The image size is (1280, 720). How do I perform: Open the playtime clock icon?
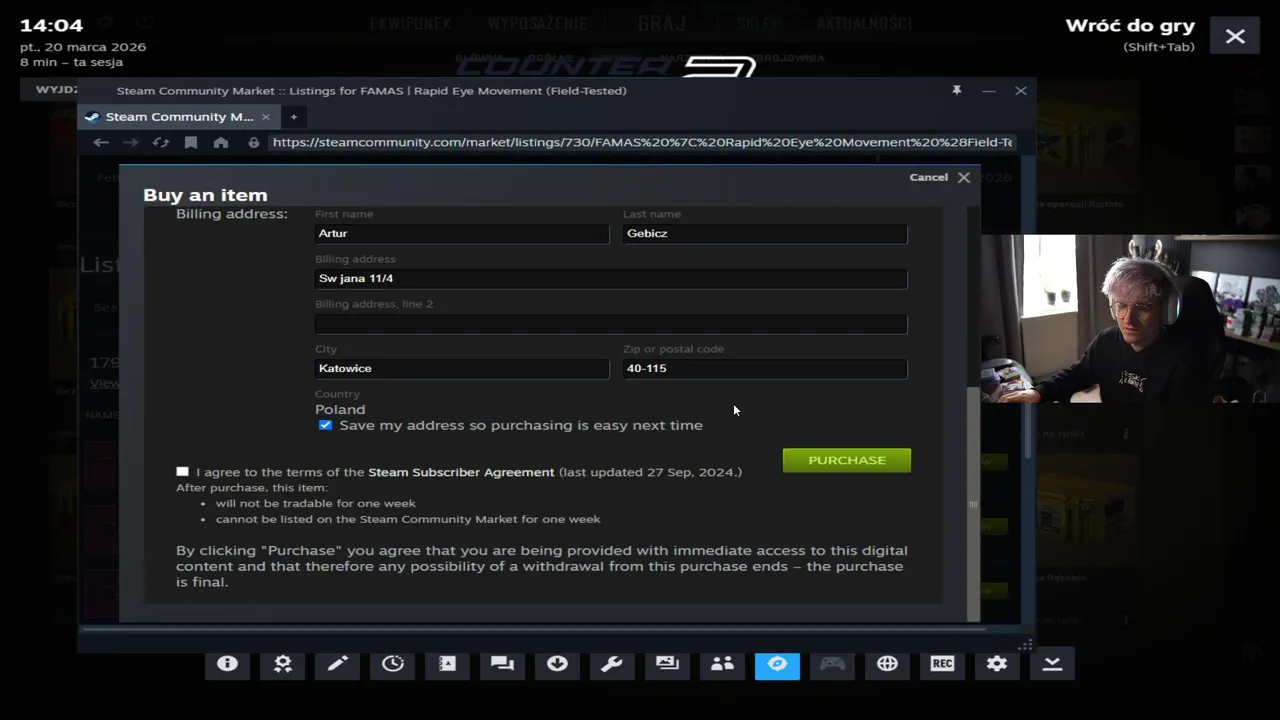[x=392, y=664]
